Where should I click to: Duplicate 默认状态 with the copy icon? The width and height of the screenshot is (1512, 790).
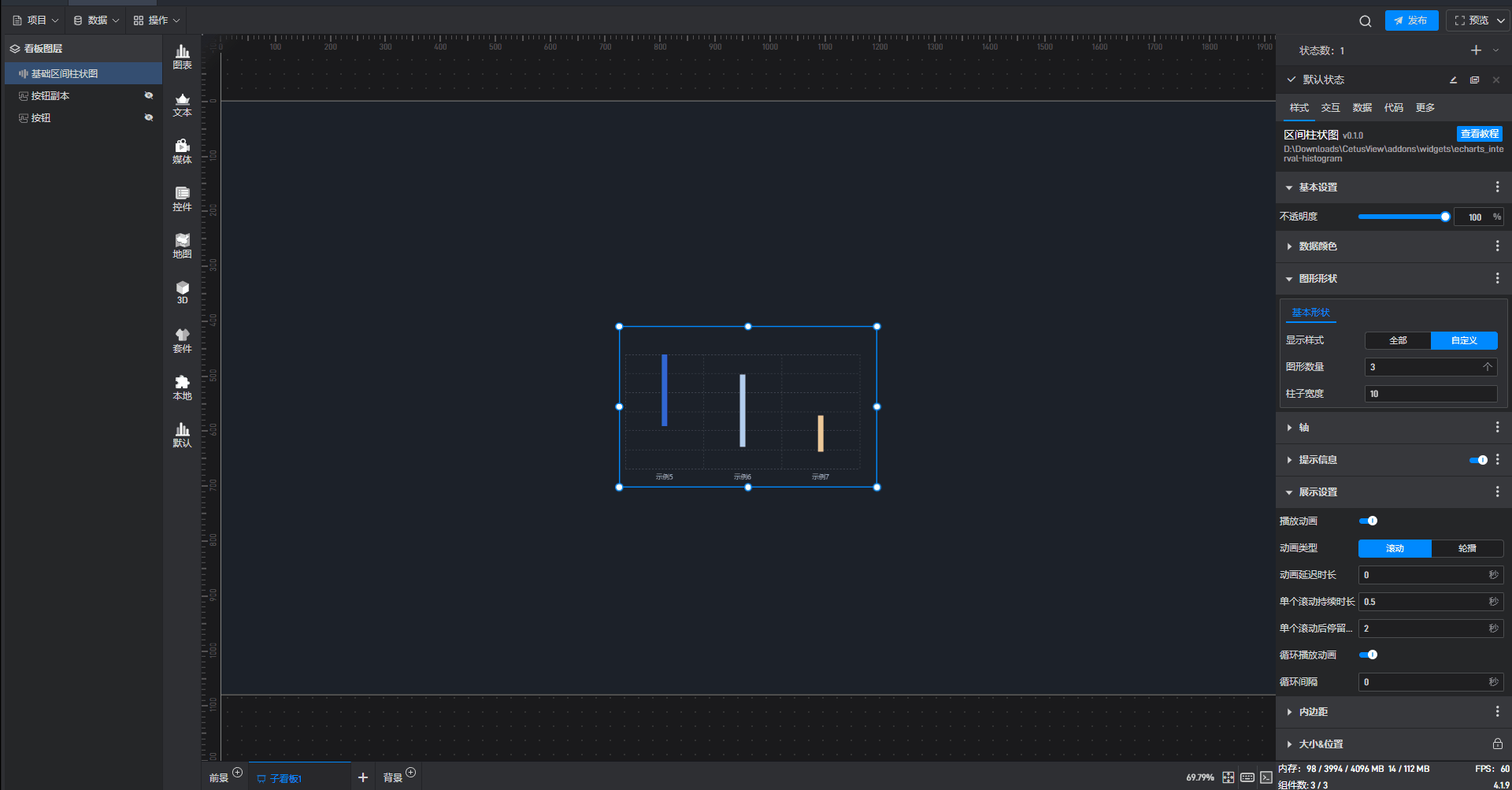pos(1475,80)
